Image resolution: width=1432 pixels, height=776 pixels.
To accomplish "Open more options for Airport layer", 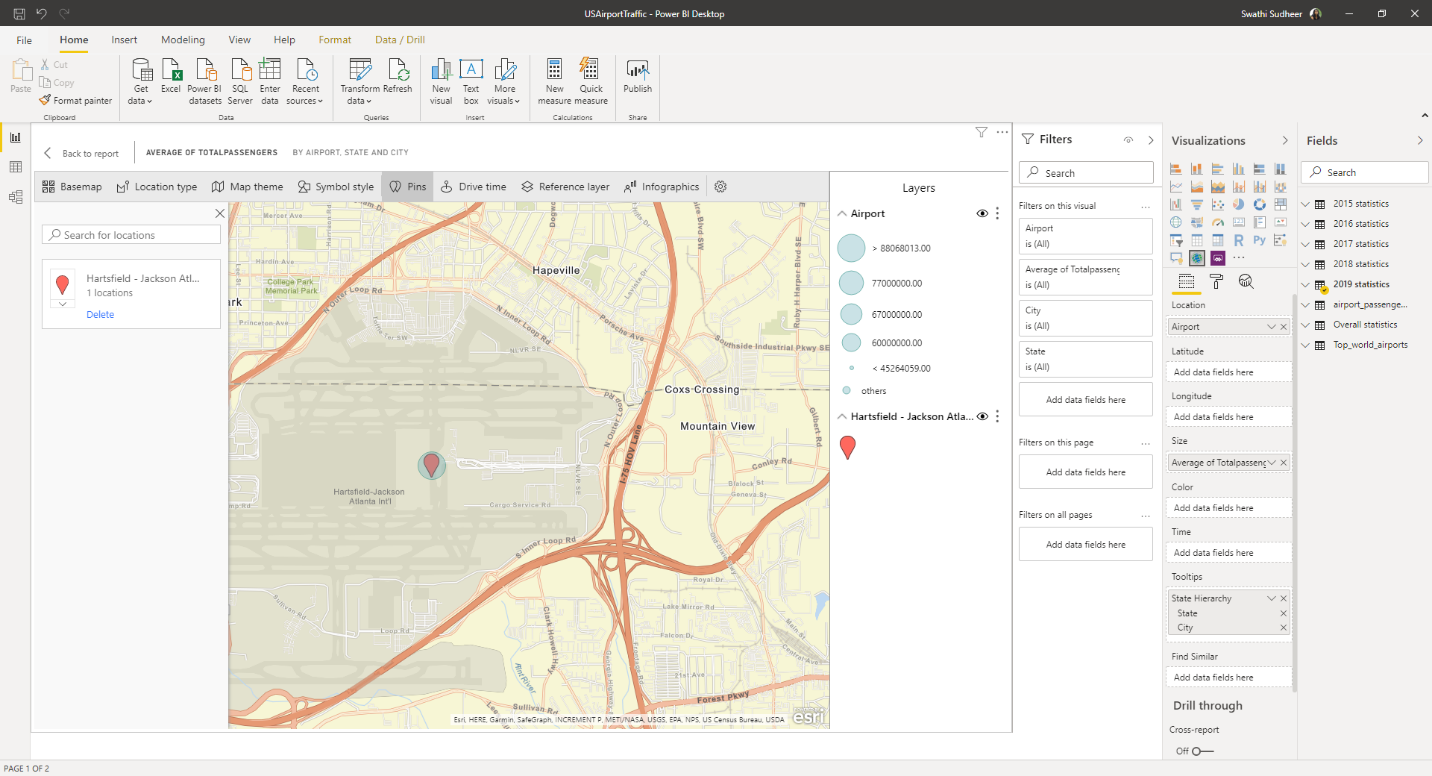I will coord(997,213).
